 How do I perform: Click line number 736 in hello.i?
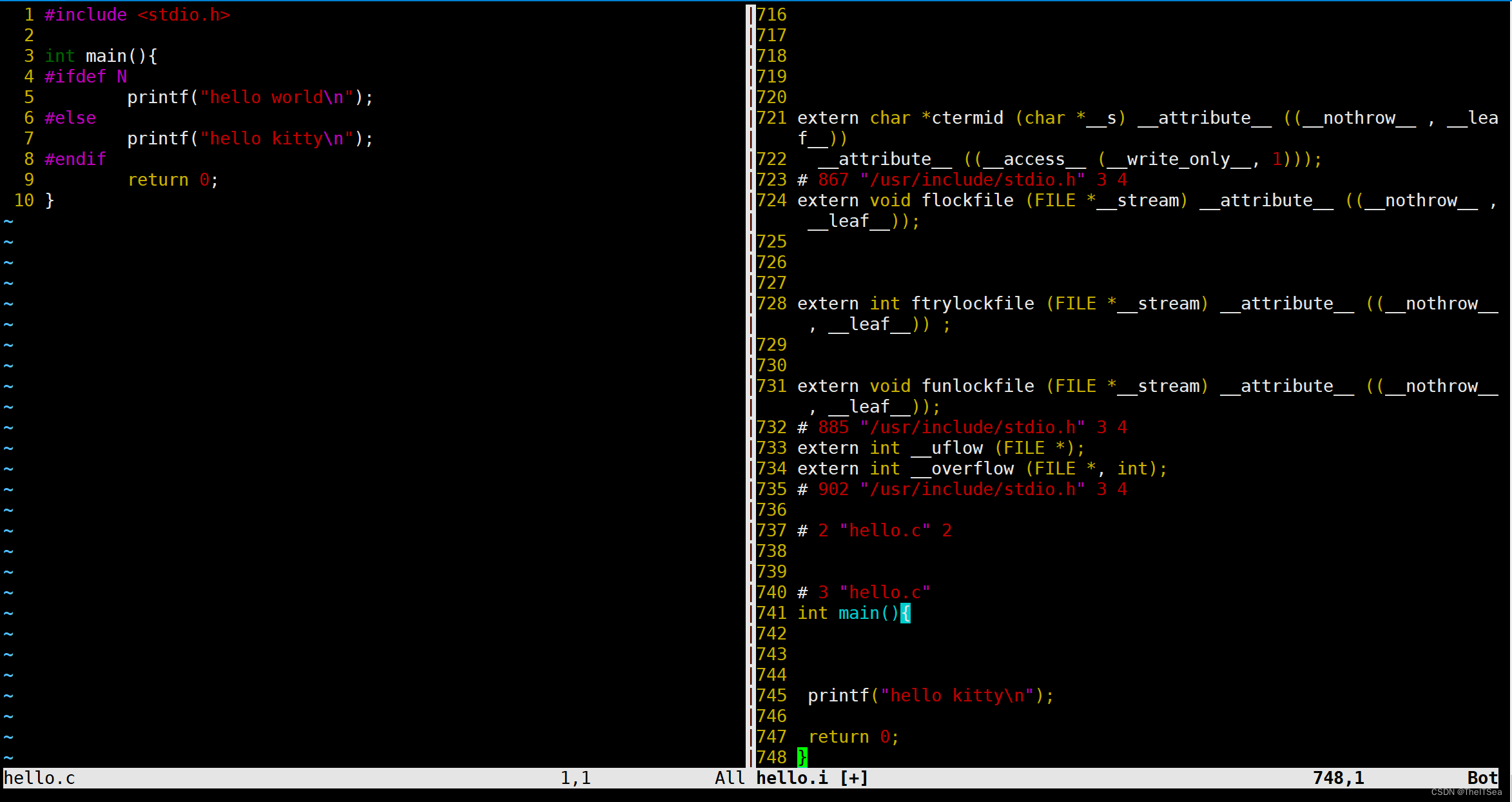771,509
